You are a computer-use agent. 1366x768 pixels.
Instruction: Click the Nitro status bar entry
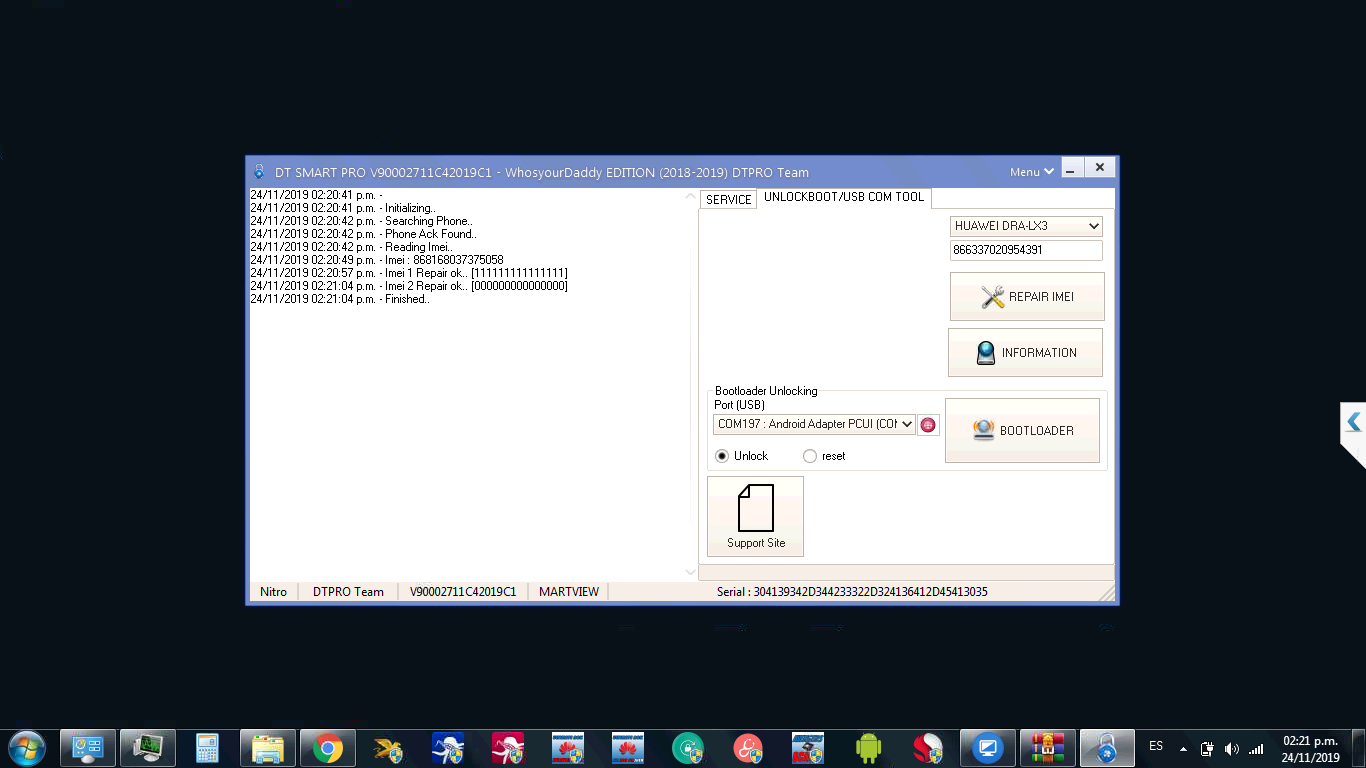(x=273, y=592)
